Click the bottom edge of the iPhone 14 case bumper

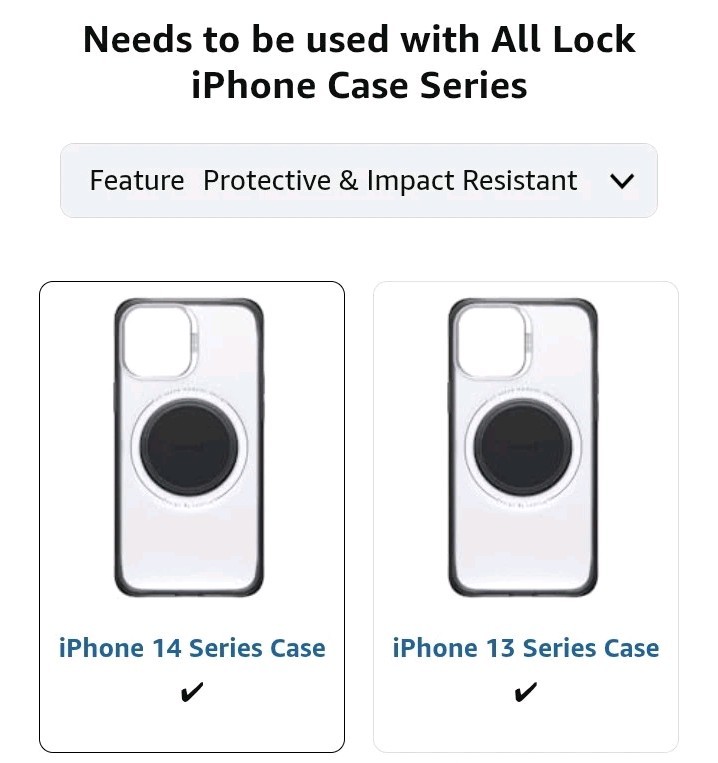pyautogui.click(x=189, y=593)
